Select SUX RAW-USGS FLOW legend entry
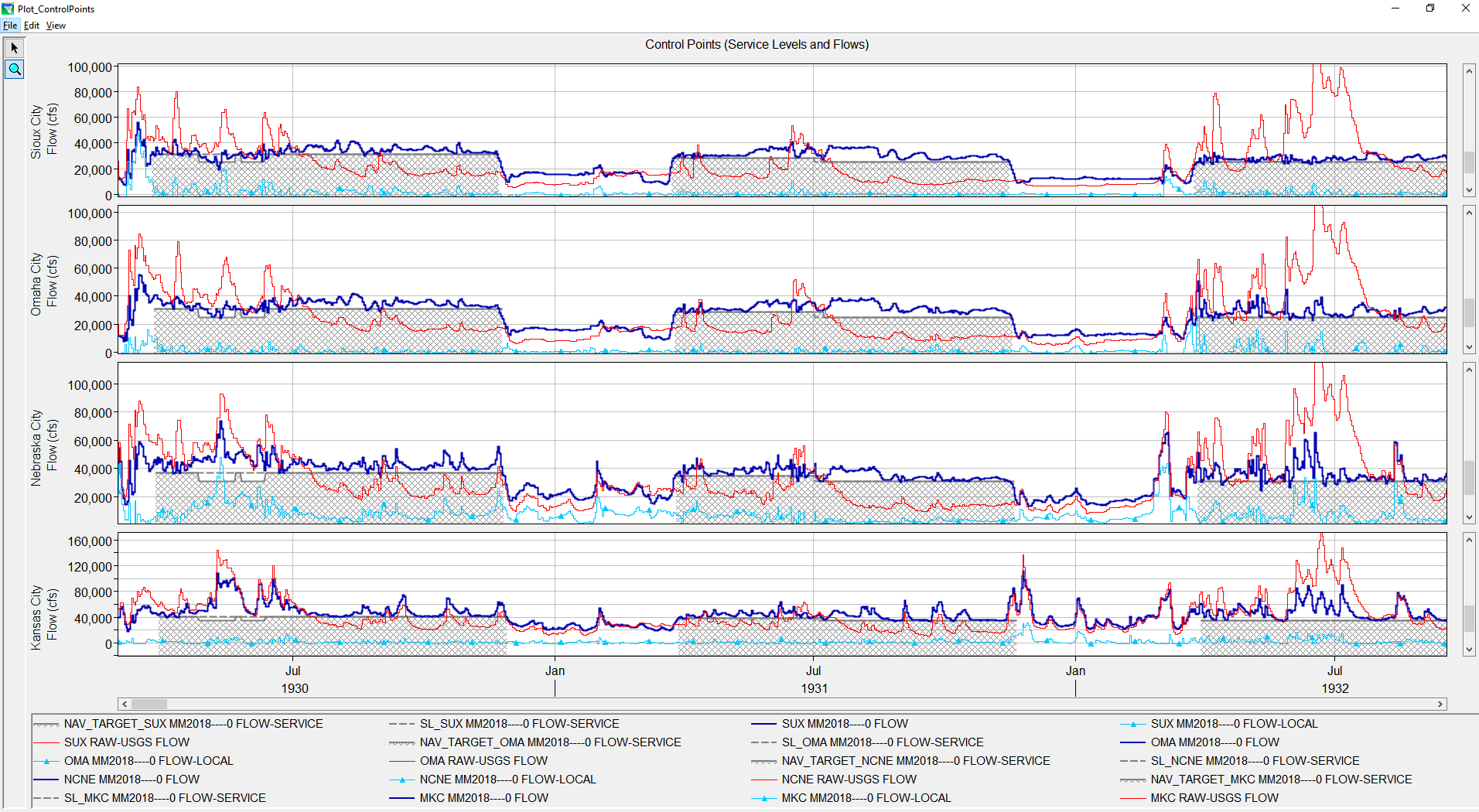This screenshot has height=812, width=1479. coord(126,742)
